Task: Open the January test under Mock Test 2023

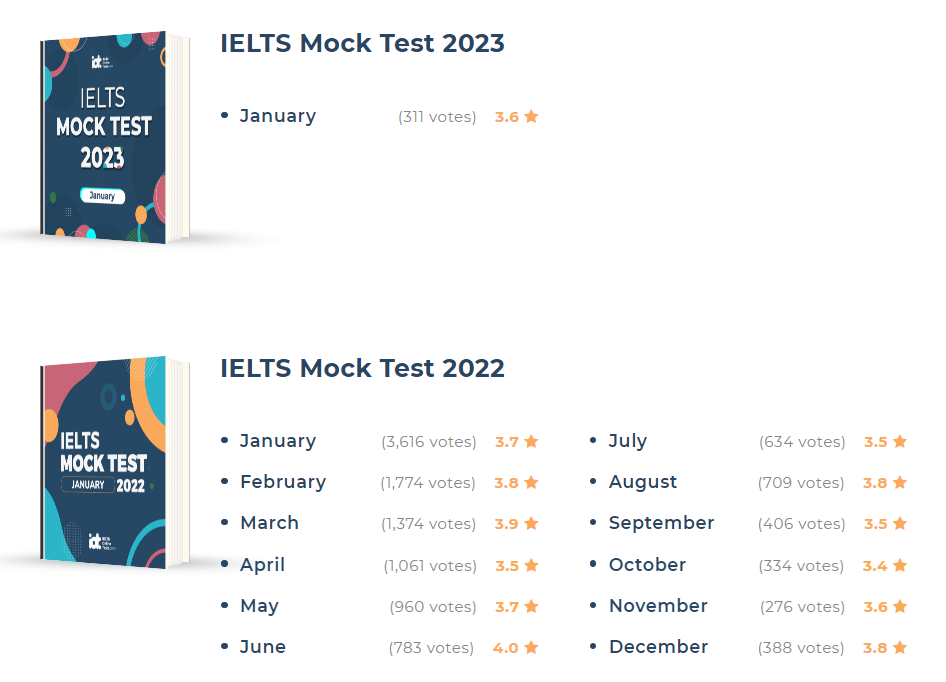Action: (x=278, y=116)
